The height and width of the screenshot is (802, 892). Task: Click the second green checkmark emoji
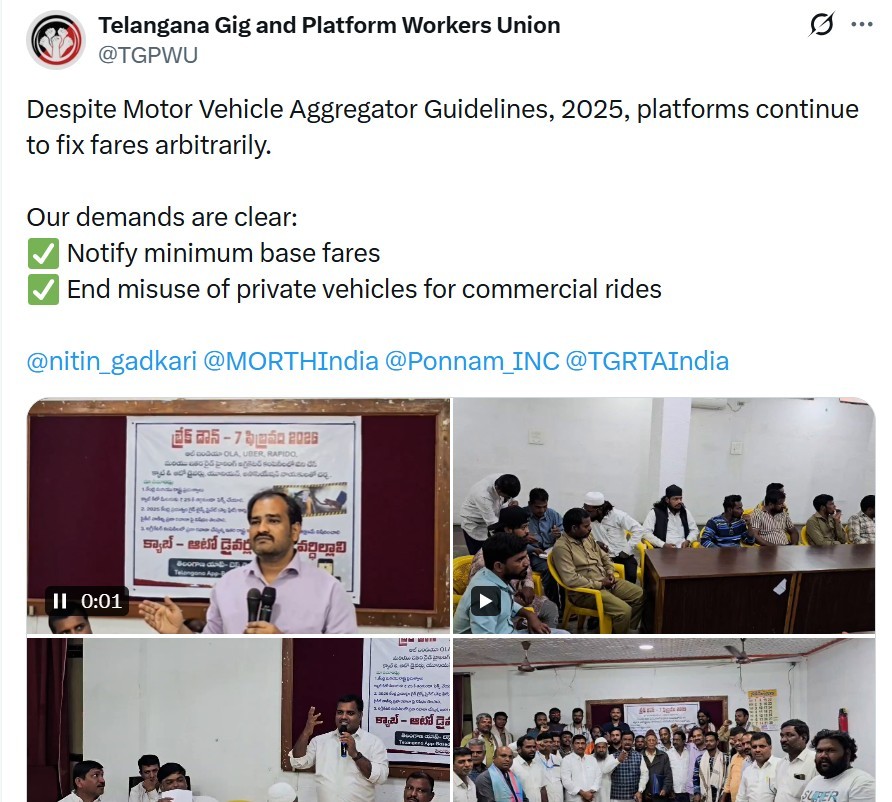[43, 290]
